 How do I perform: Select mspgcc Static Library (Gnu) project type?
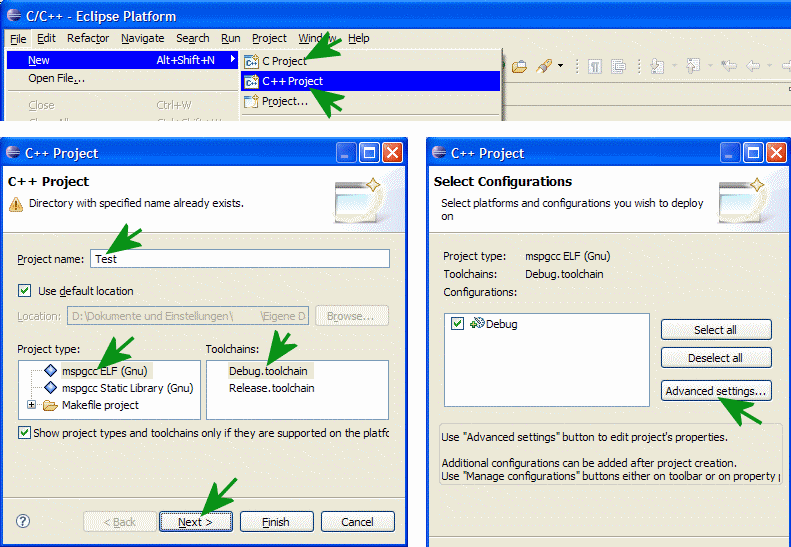(x=127, y=388)
